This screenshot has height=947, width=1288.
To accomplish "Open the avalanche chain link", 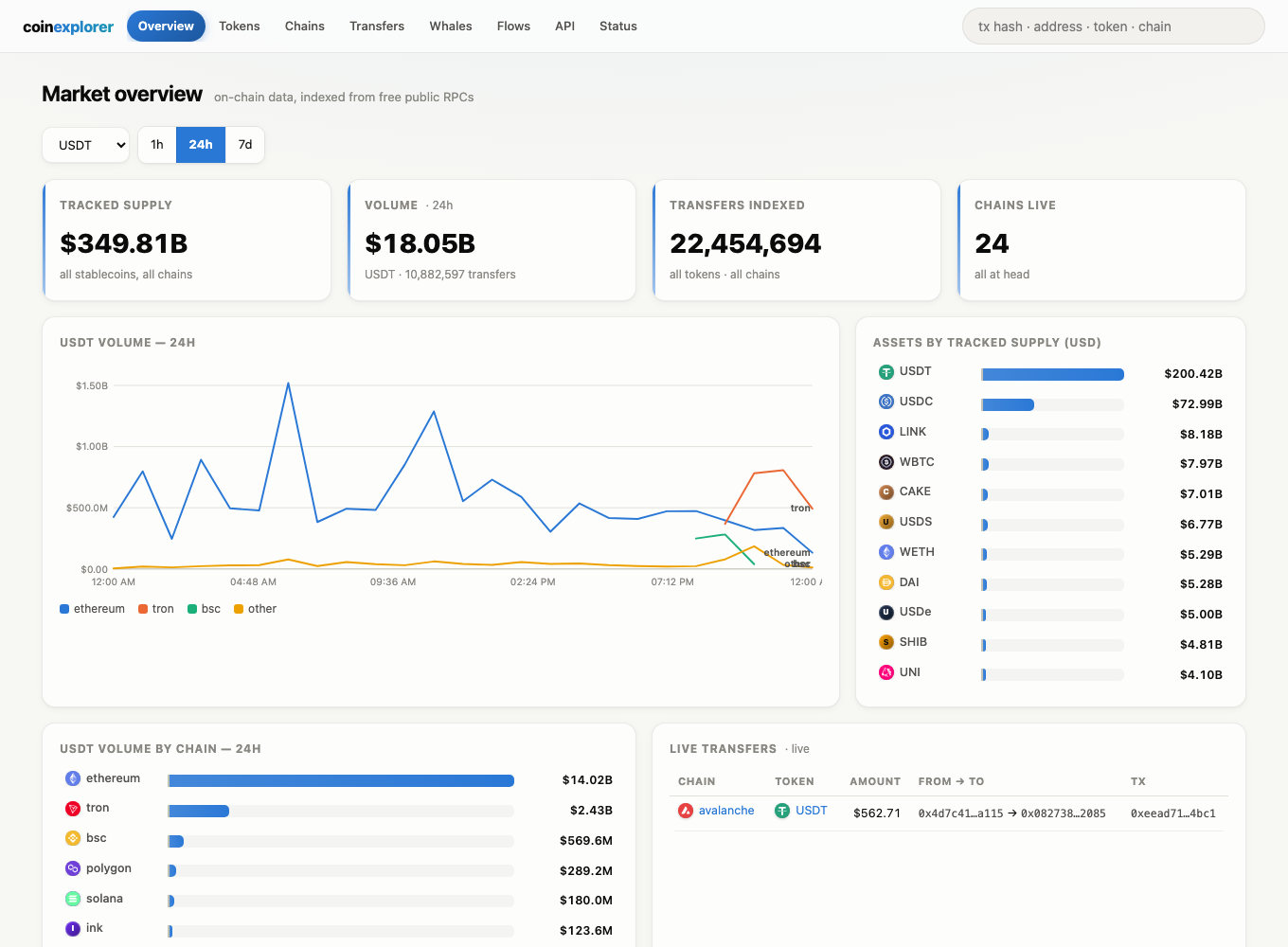I will tap(726, 811).
